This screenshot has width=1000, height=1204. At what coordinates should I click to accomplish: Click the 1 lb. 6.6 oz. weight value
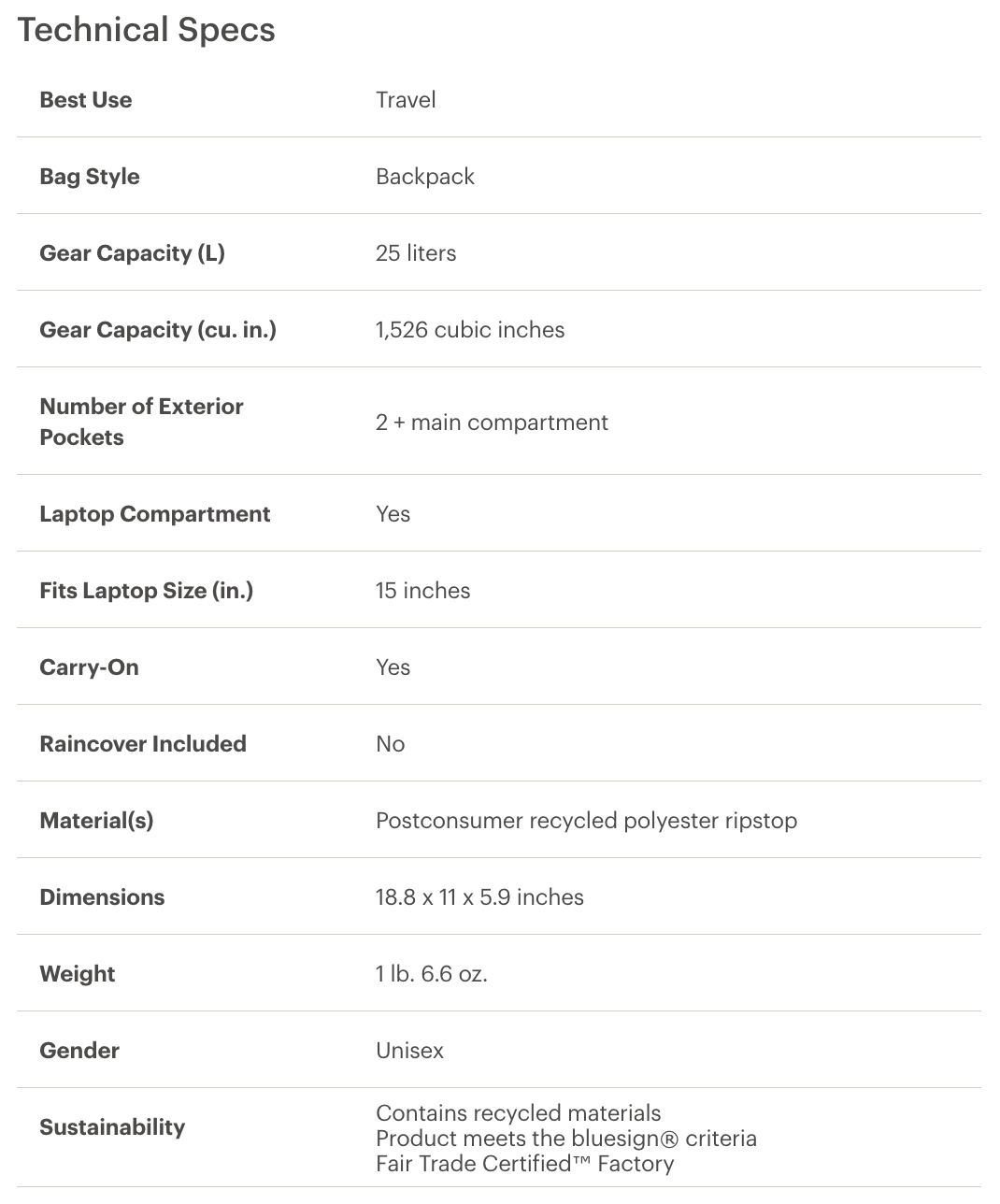pos(432,974)
